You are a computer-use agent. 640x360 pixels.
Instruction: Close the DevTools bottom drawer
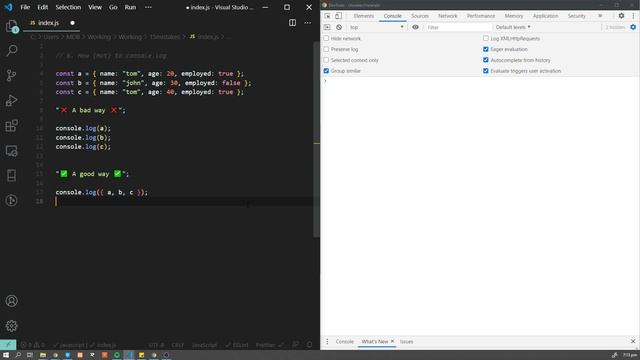click(633, 341)
